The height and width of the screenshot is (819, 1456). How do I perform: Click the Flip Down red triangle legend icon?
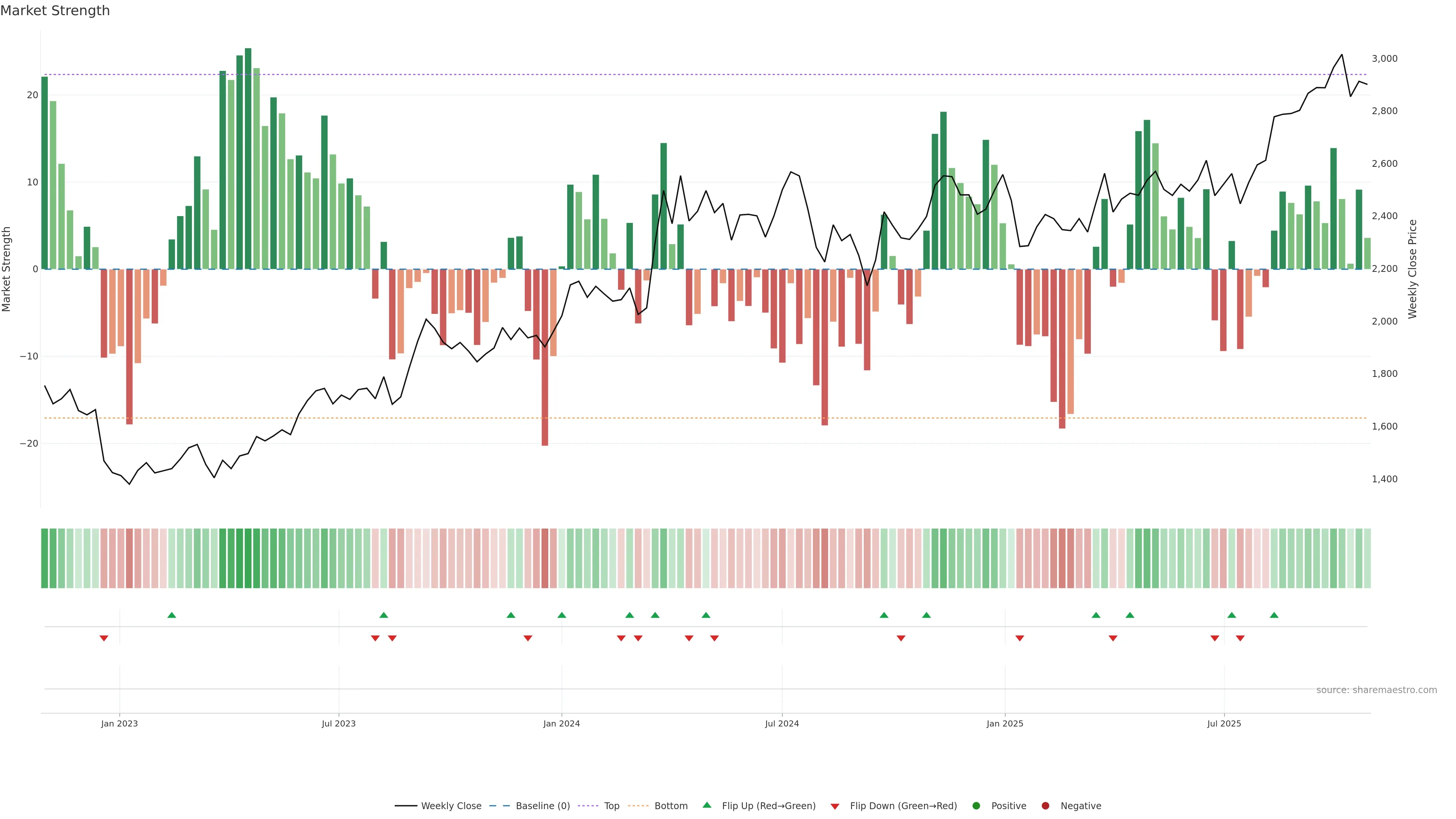(x=835, y=806)
